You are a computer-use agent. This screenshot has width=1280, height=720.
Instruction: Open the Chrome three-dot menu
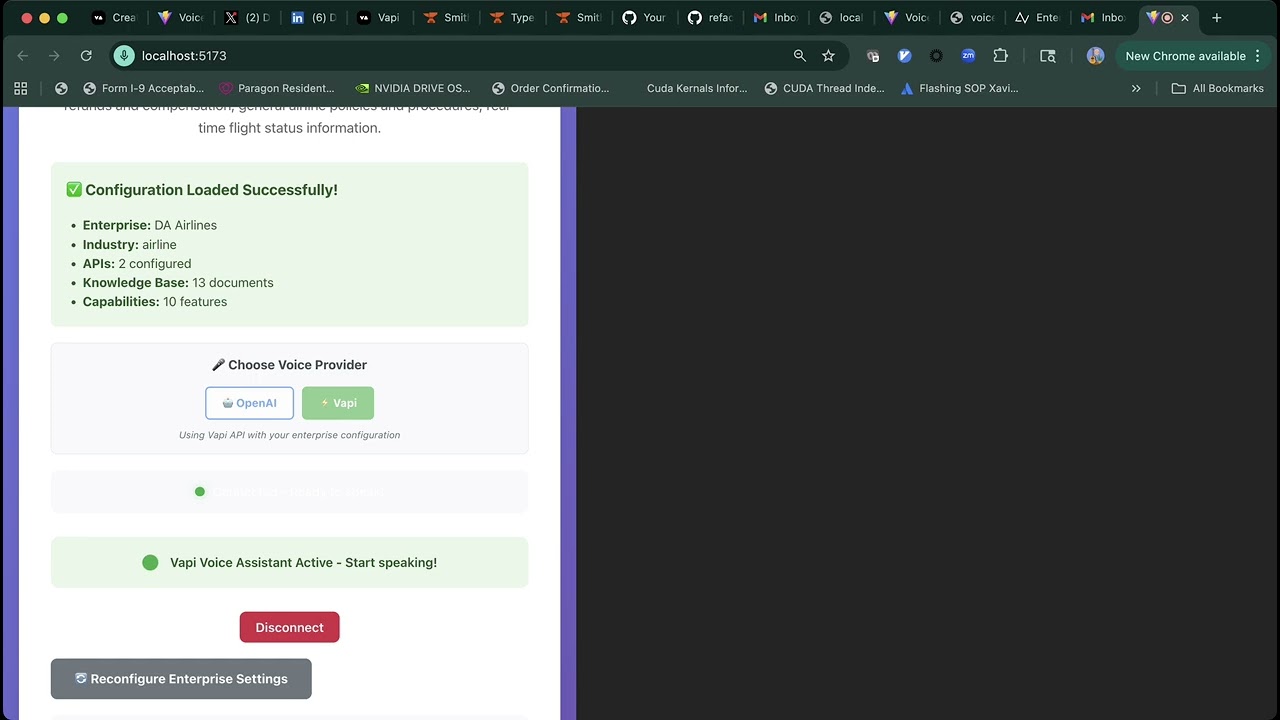pyautogui.click(x=1258, y=56)
